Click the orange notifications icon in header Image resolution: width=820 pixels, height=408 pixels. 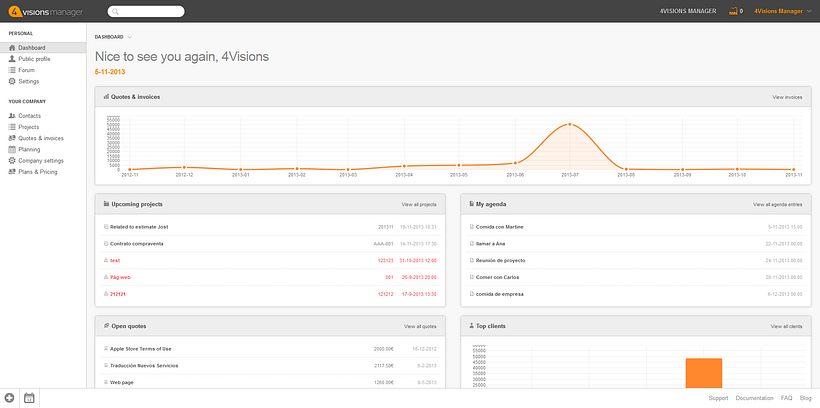733,11
